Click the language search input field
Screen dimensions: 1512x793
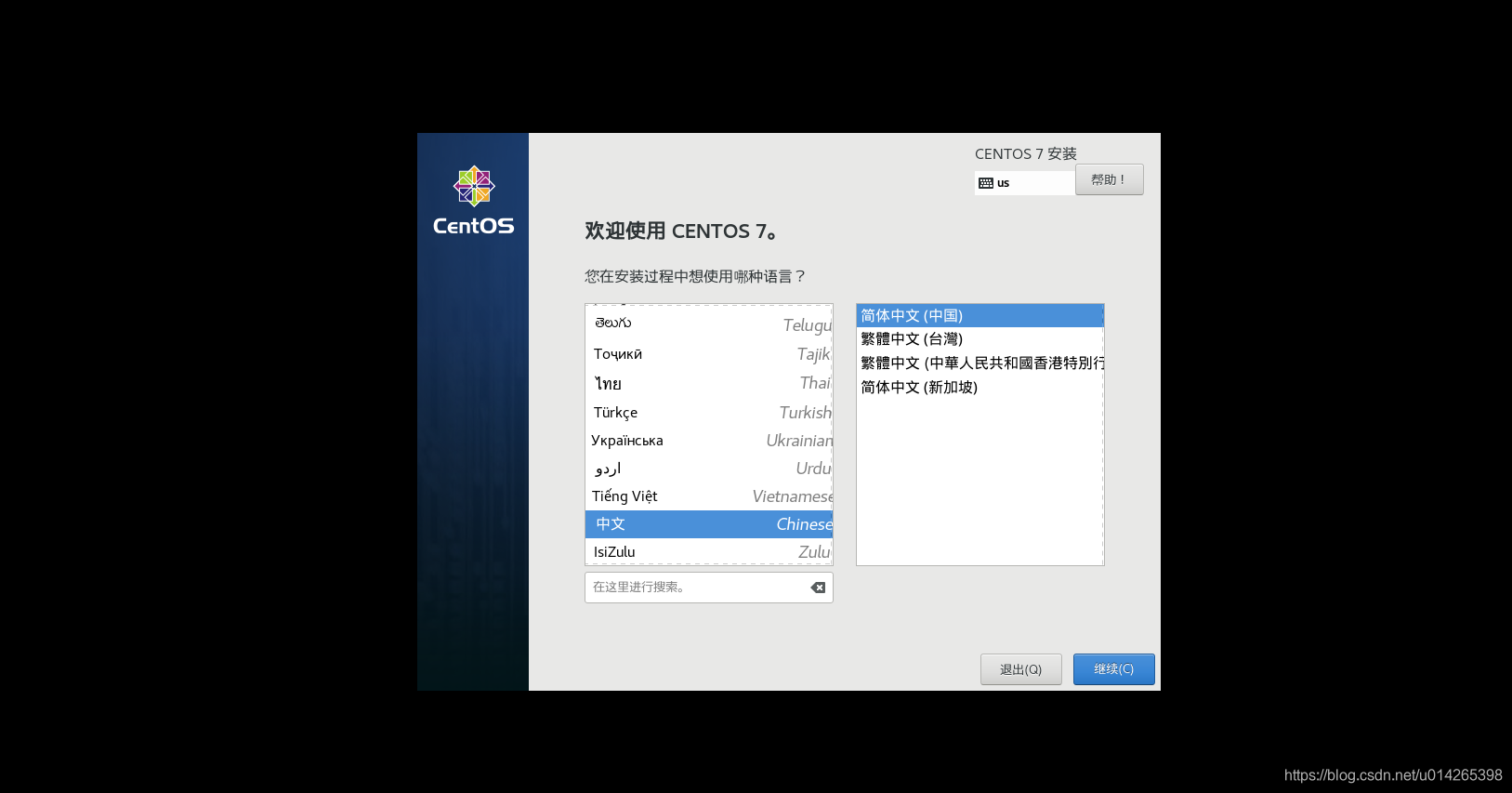pyautogui.click(x=708, y=588)
